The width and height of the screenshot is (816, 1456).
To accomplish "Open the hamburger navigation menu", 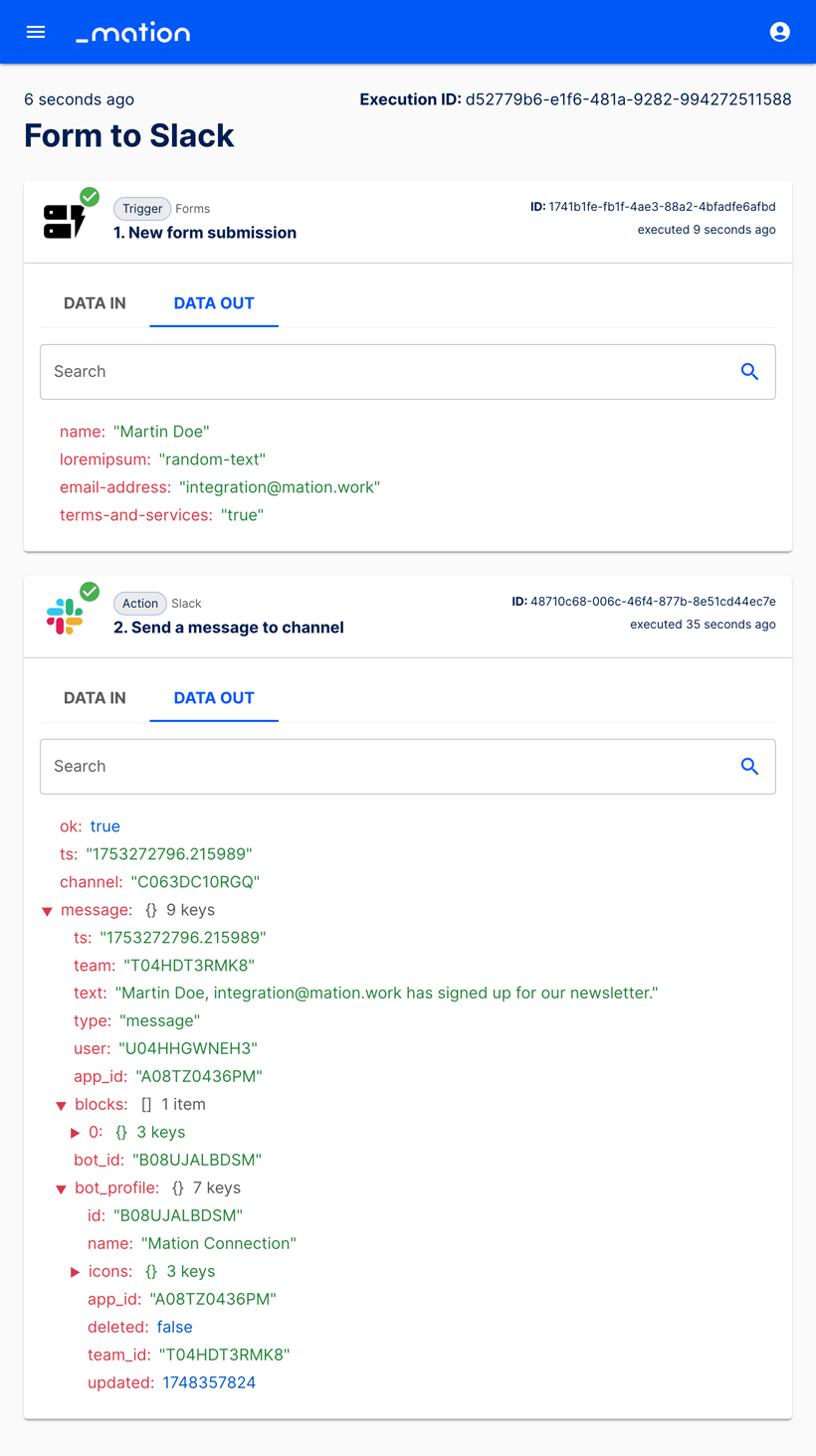I will pos(36,32).
